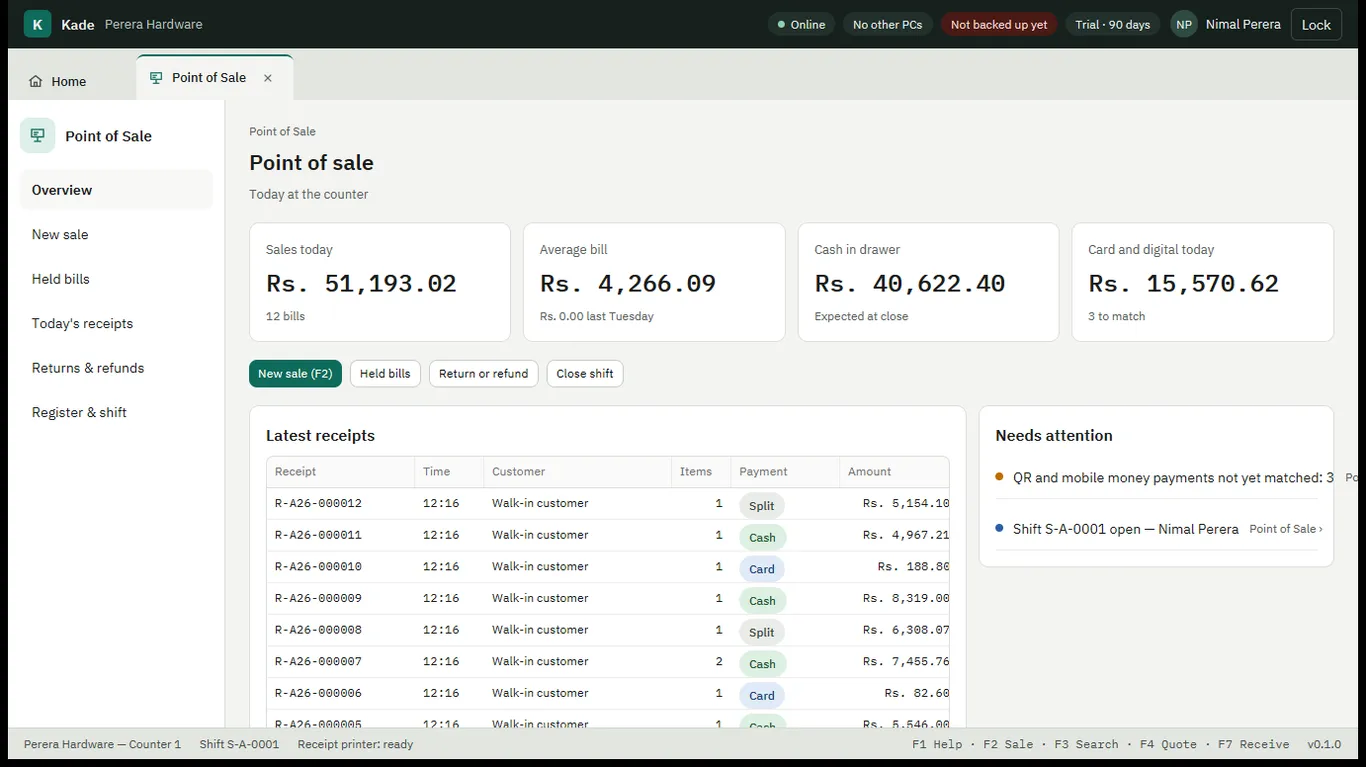
Task: Click the Return or refund button
Action: (x=484, y=374)
